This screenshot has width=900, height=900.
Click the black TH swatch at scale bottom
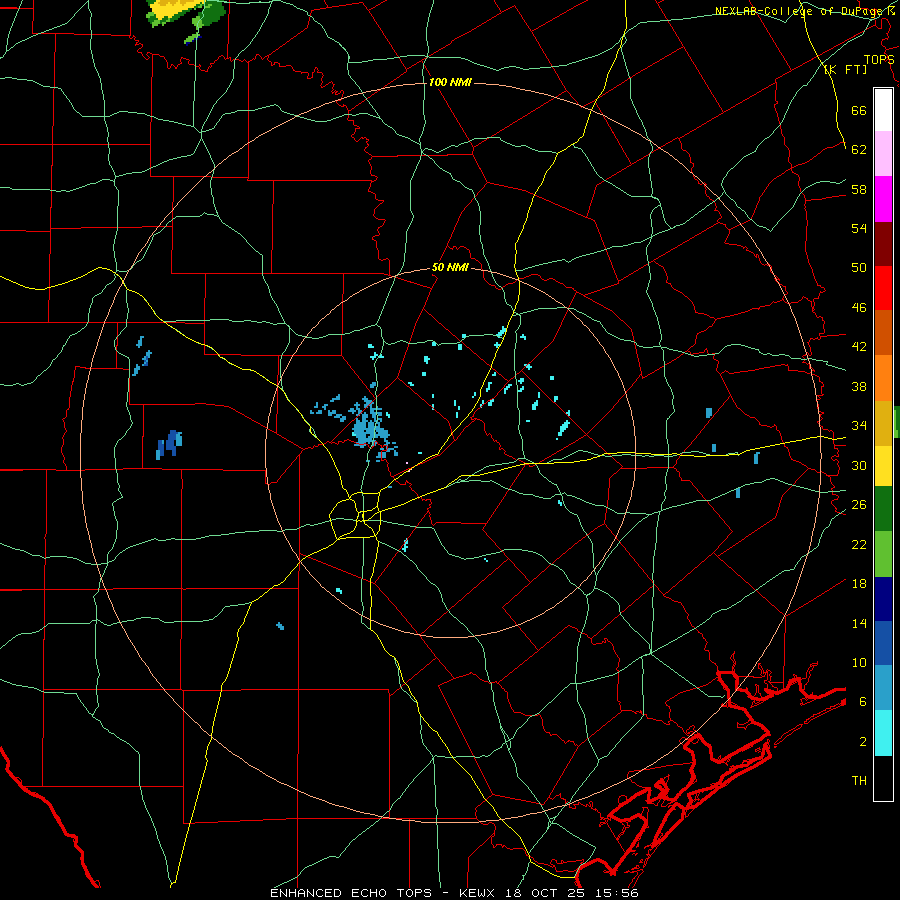[883, 778]
